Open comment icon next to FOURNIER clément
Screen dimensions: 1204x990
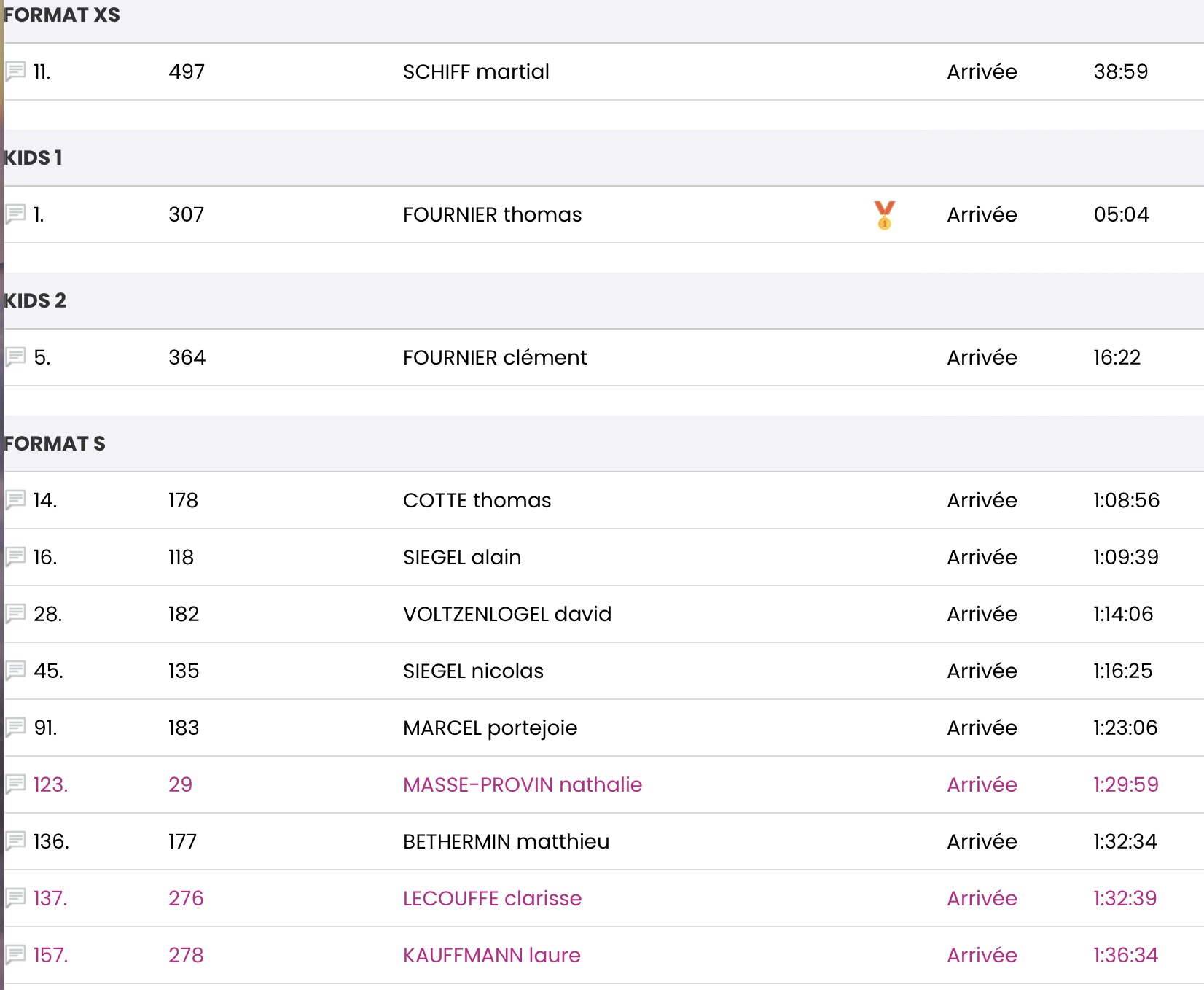[x=15, y=357]
